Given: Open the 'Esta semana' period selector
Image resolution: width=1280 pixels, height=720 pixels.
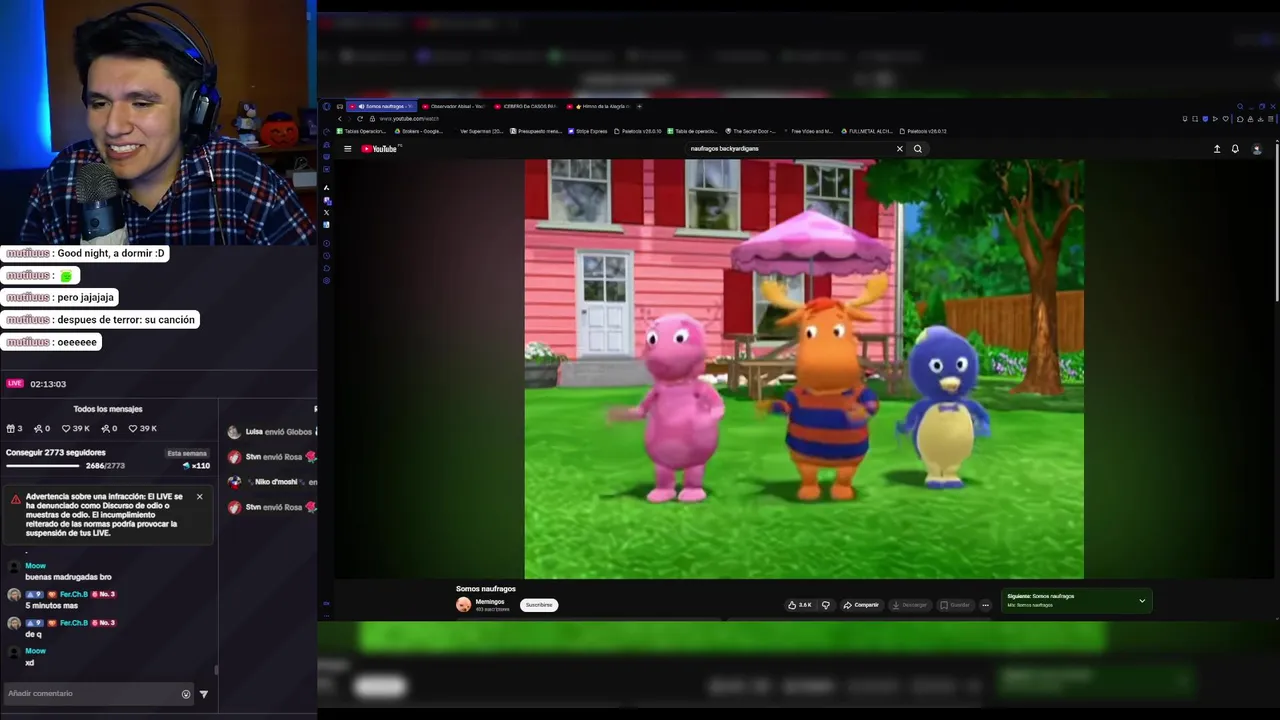Looking at the screenshot, I should tap(187, 453).
